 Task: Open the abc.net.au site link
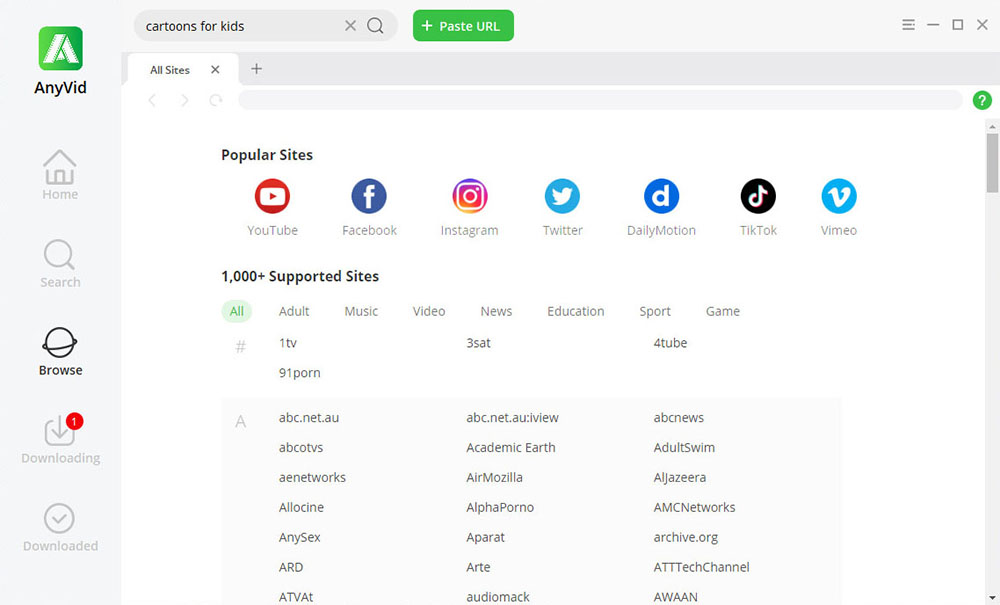pyautogui.click(x=309, y=418)
